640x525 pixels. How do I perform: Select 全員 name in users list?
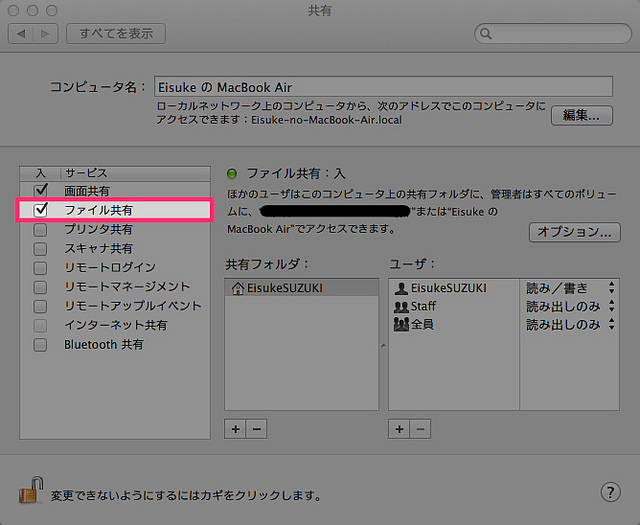click(x=422, y=324)
